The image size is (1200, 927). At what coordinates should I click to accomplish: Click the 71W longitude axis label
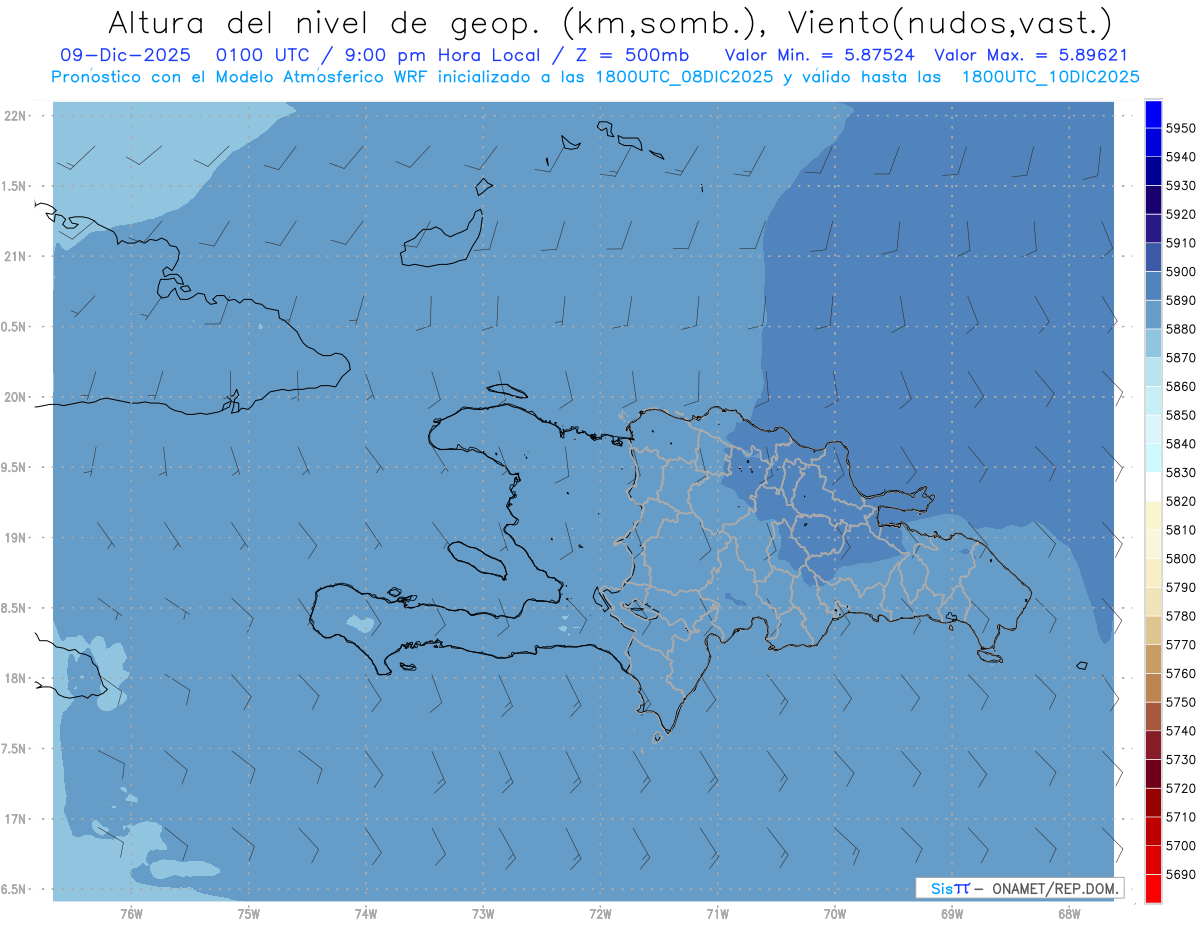[717, 914]
